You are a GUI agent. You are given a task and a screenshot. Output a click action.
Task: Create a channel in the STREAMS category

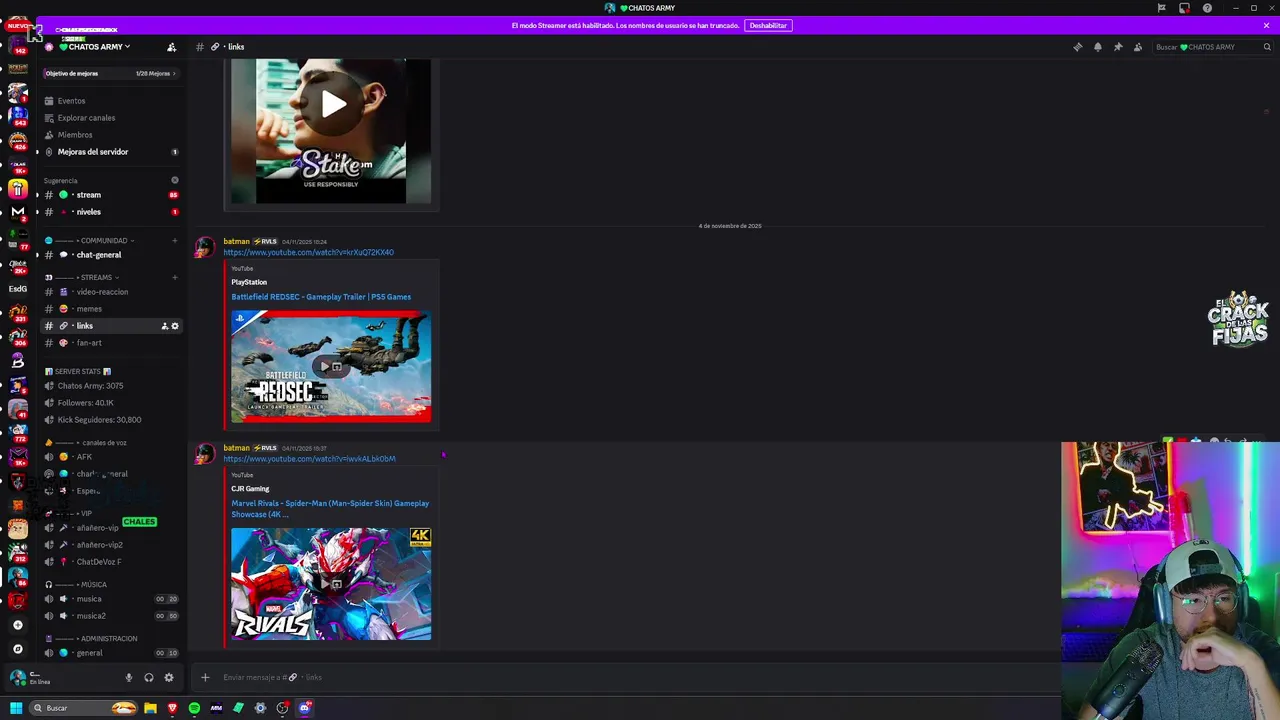(174, 277)
